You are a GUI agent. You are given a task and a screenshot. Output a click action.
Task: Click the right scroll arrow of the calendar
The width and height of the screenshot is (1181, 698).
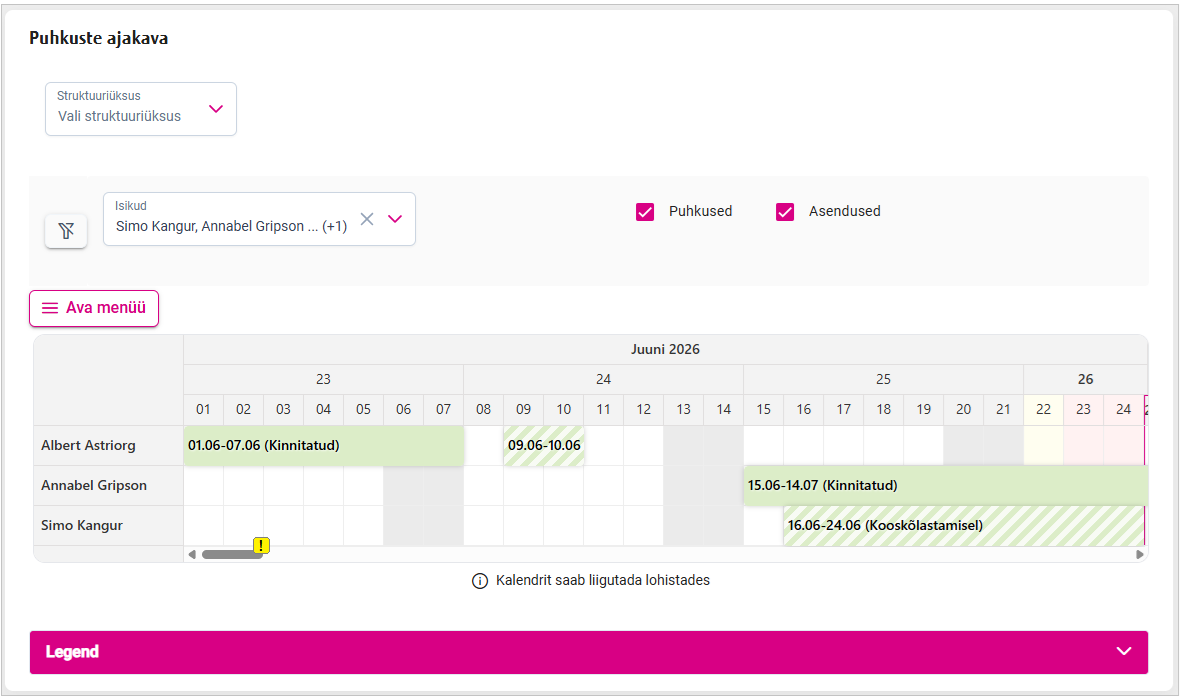[x=1140, y=554]
